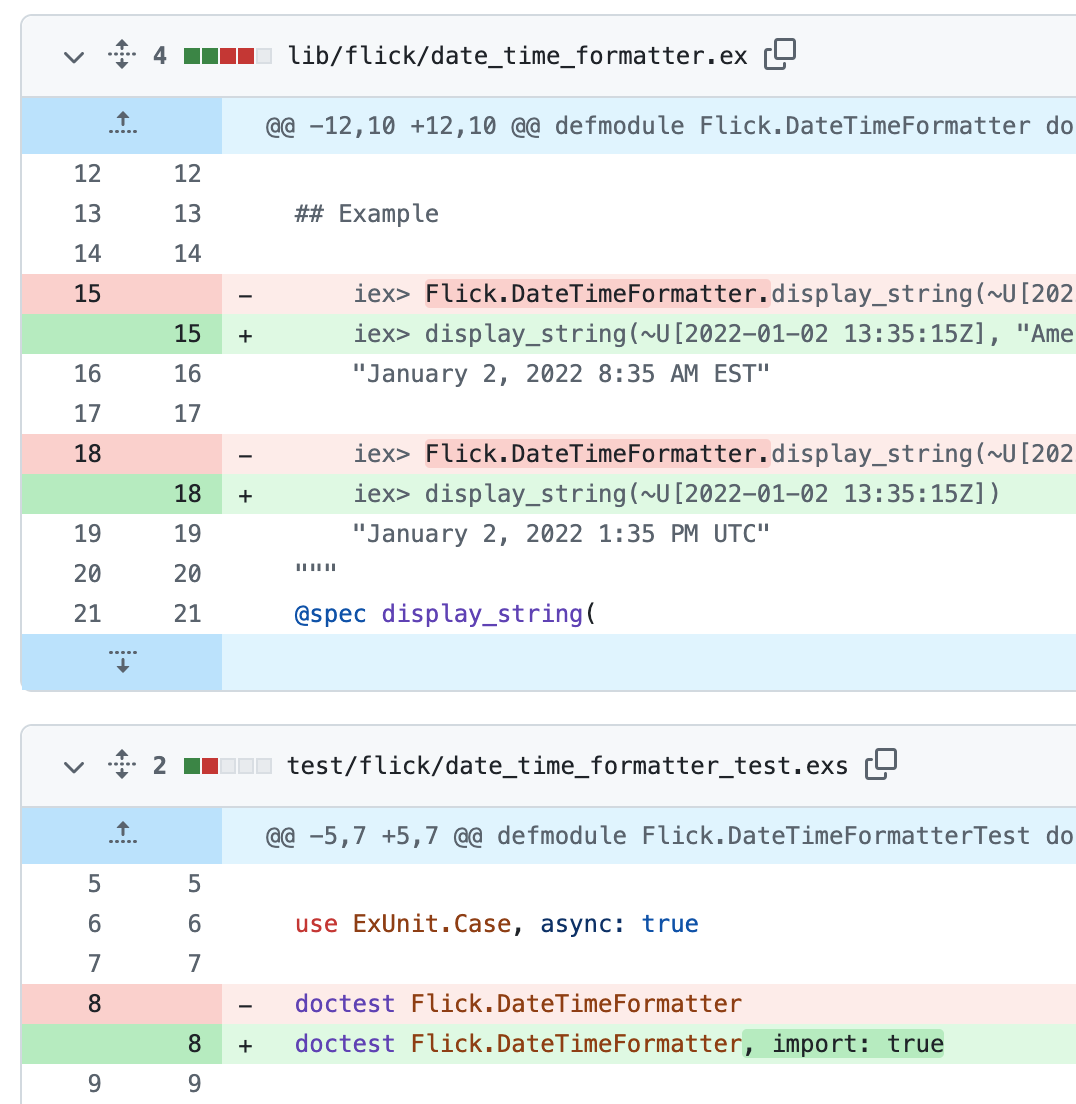Copy the lib/flick/date_time_formatter.ex path
This screenshot has height=1104, width=1076.
(780, 55)
